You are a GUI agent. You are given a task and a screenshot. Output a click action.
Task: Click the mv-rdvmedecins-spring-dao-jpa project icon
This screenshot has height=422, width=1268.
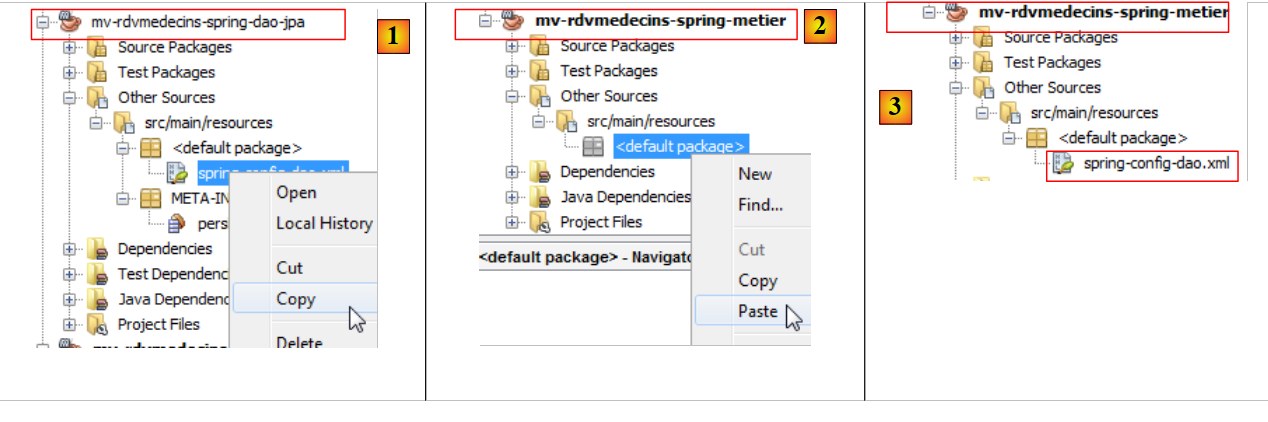pyautogui.click(x=71, y=22)
